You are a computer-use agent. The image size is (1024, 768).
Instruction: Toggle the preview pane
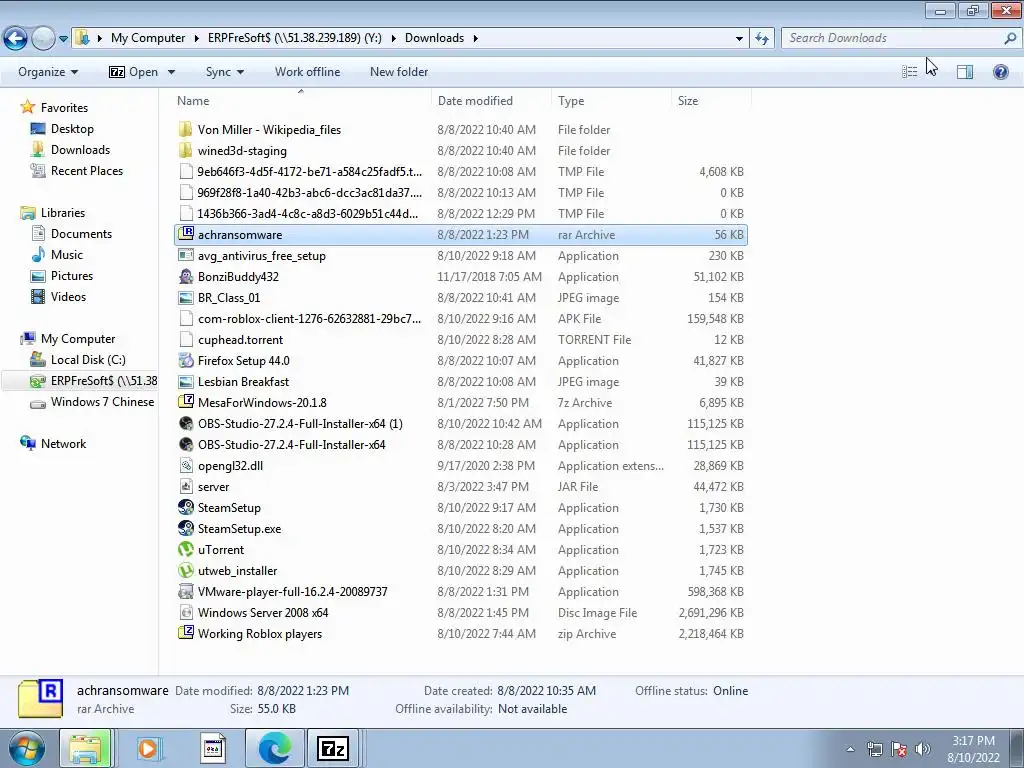965,72
